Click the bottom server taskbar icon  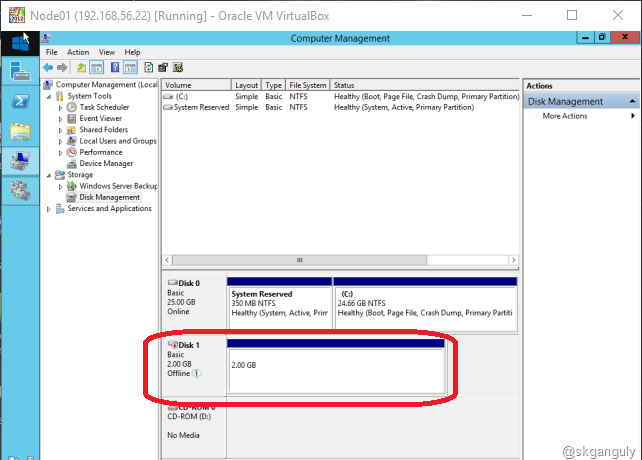pyautogui.click(x=20, y=191)
